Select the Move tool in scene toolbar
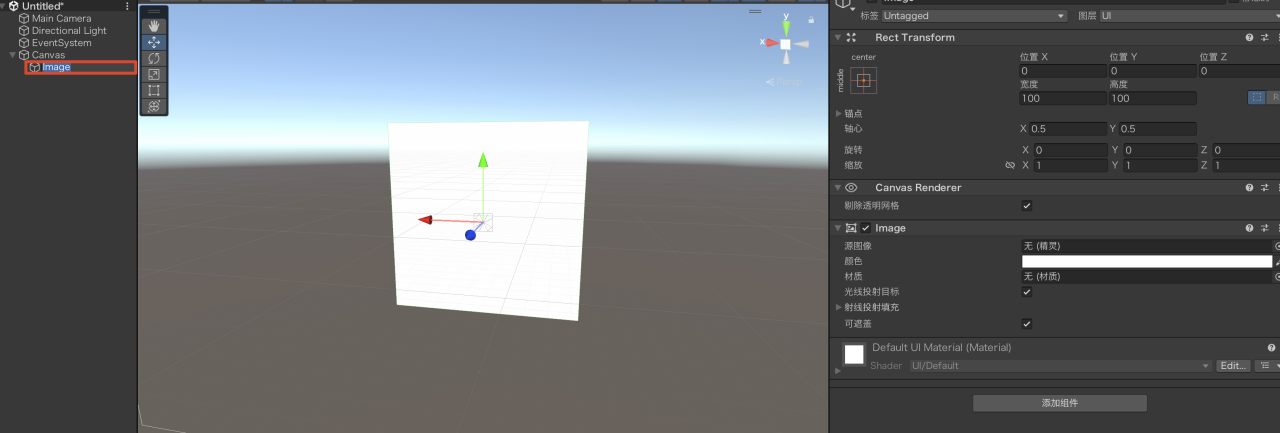This screenshot has width=1280, height=433. (153, 42)
